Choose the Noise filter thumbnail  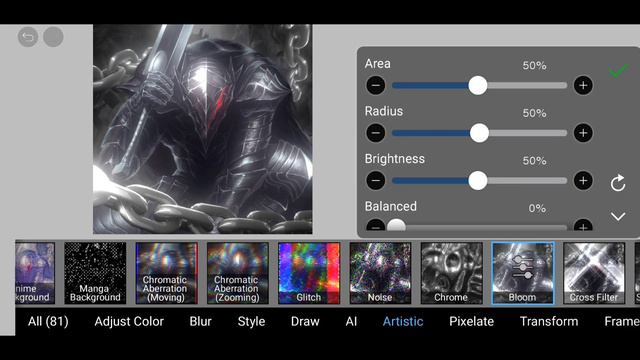(380, 273)
